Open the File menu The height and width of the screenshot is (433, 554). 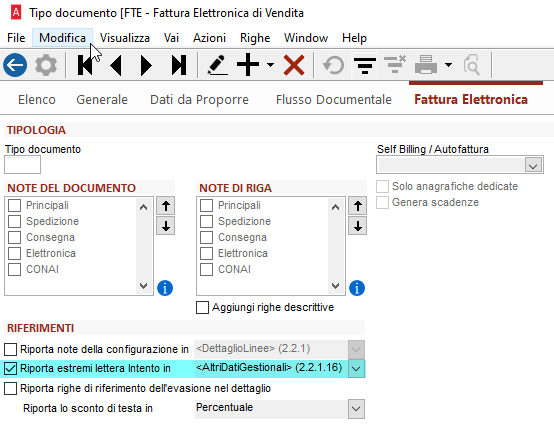16,38
